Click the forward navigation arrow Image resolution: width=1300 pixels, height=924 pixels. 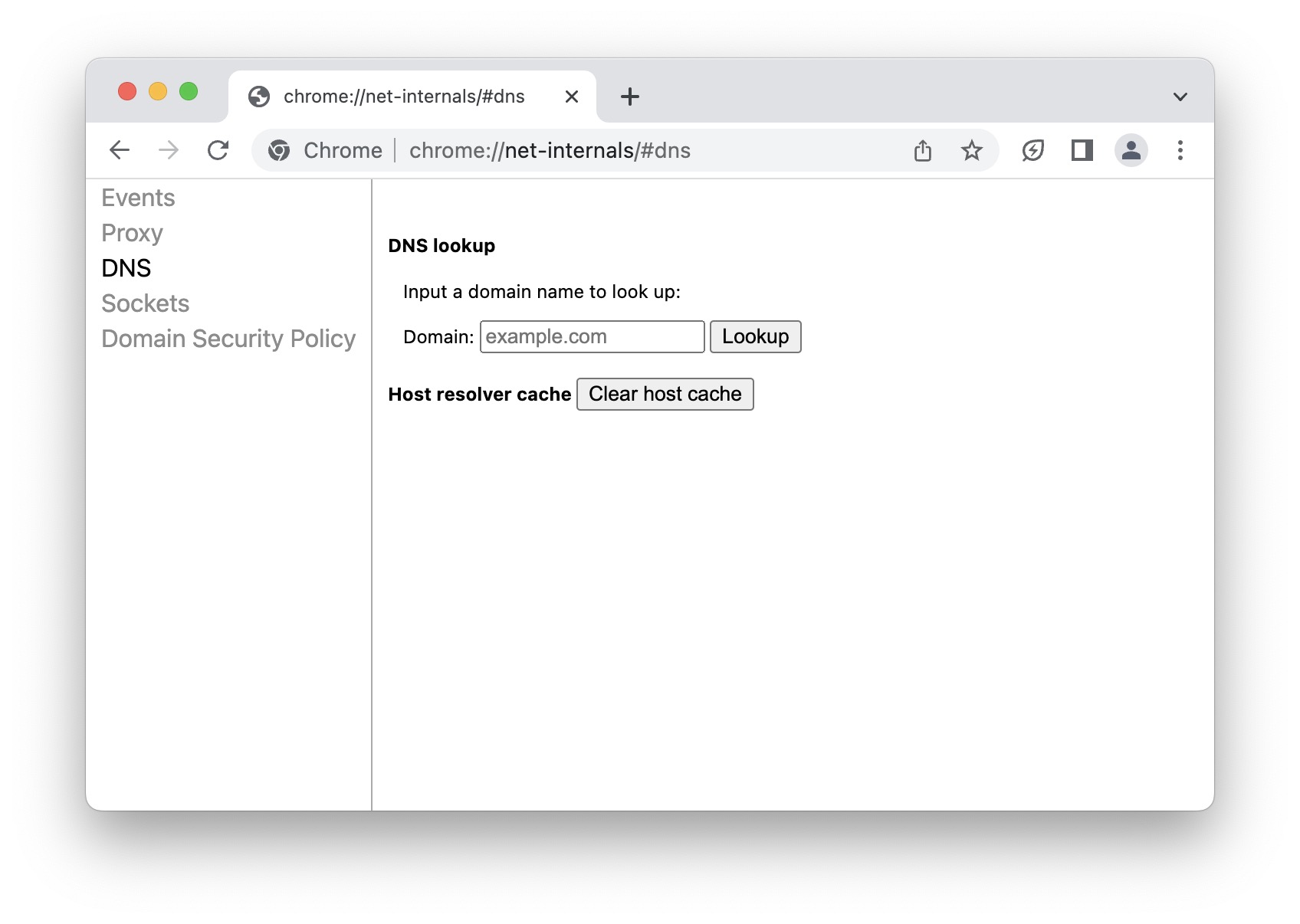[x=169, y=150]
